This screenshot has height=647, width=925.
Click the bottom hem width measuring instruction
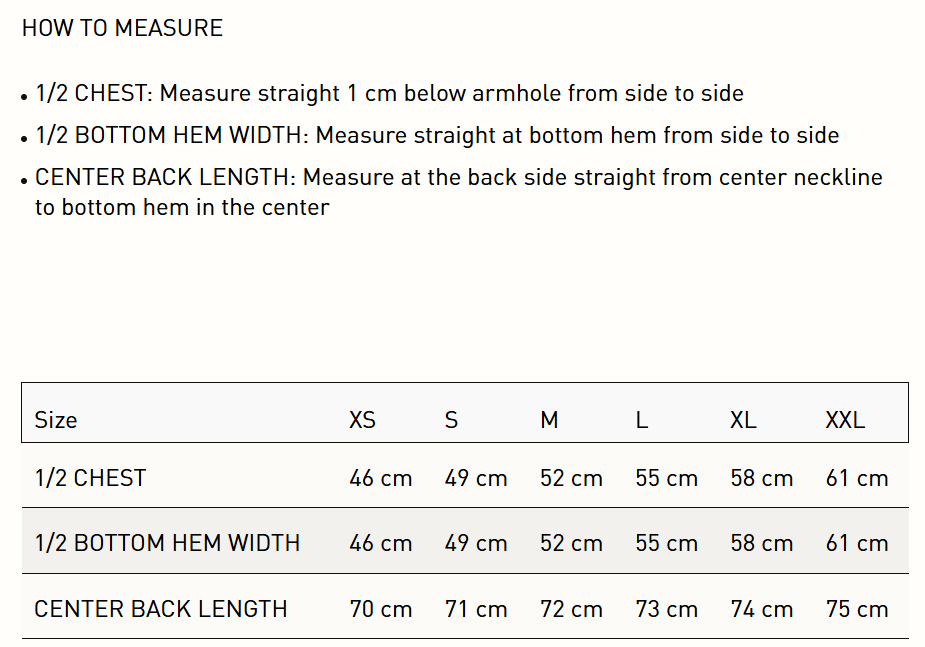coord(437,135)
